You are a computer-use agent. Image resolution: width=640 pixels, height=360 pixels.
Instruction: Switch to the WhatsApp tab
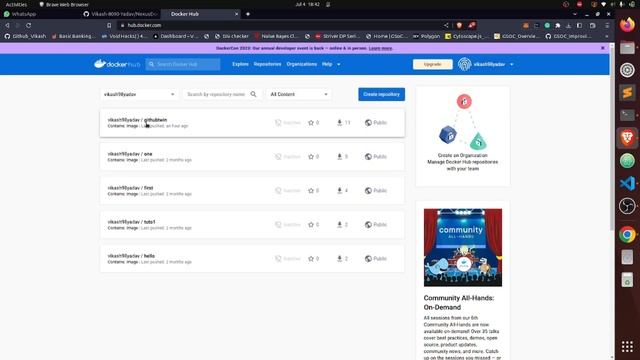[x=40, y=14]
